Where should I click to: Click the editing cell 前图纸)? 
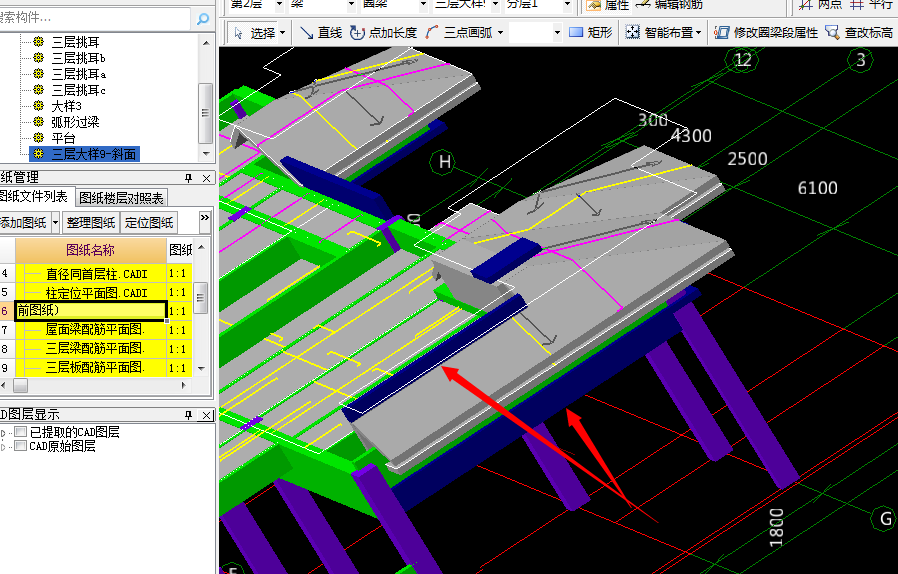pos(90,310)
